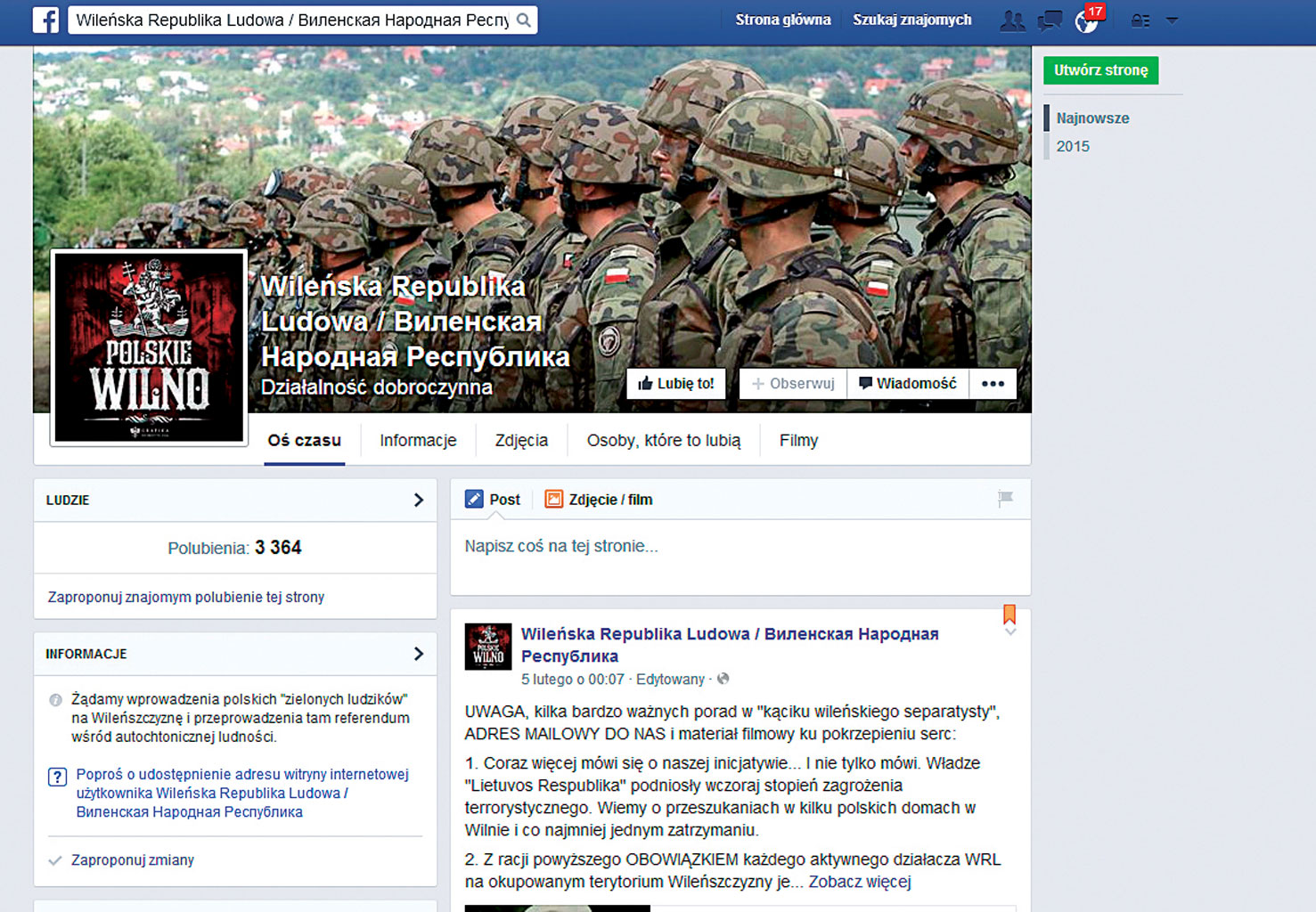Screen dimensions: 1316x912
Task: Expand the LUDZIE section chevron
Action: (x=418, y=501)
